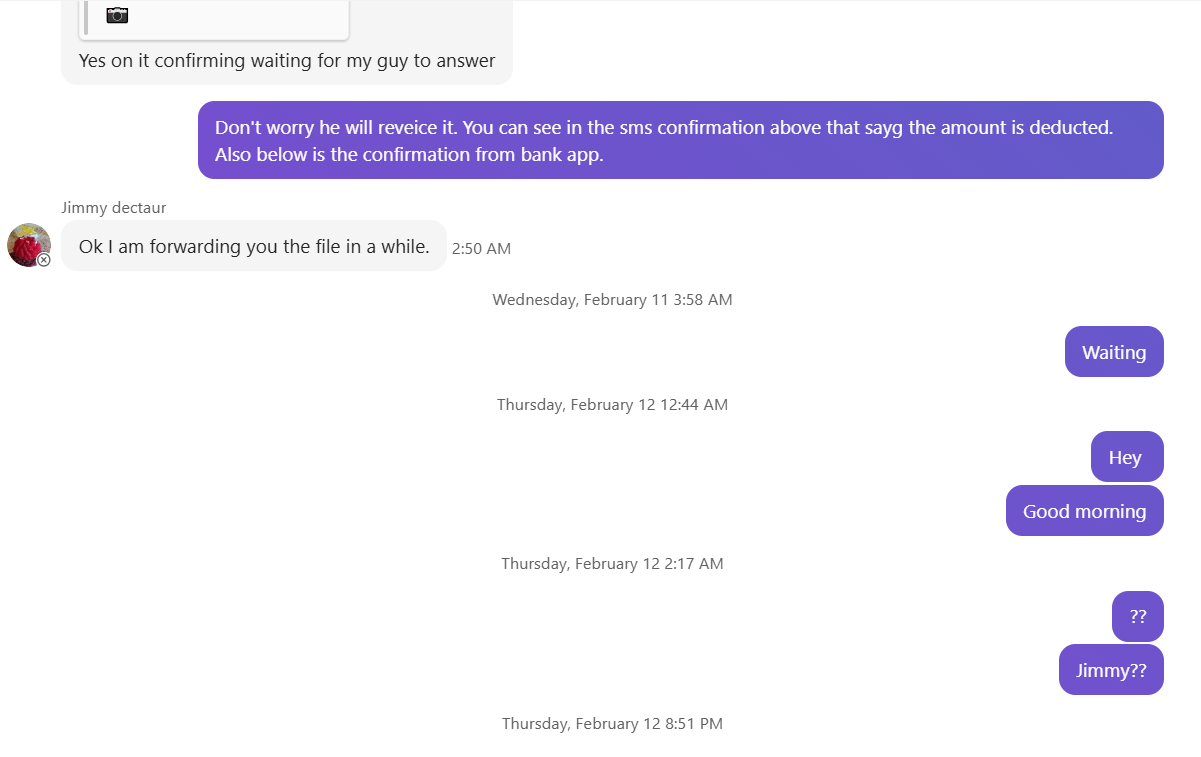Click the "Jimmy dectaur" sender name
The width and height of the screenshot is (1201, 757).
[114, 208]
